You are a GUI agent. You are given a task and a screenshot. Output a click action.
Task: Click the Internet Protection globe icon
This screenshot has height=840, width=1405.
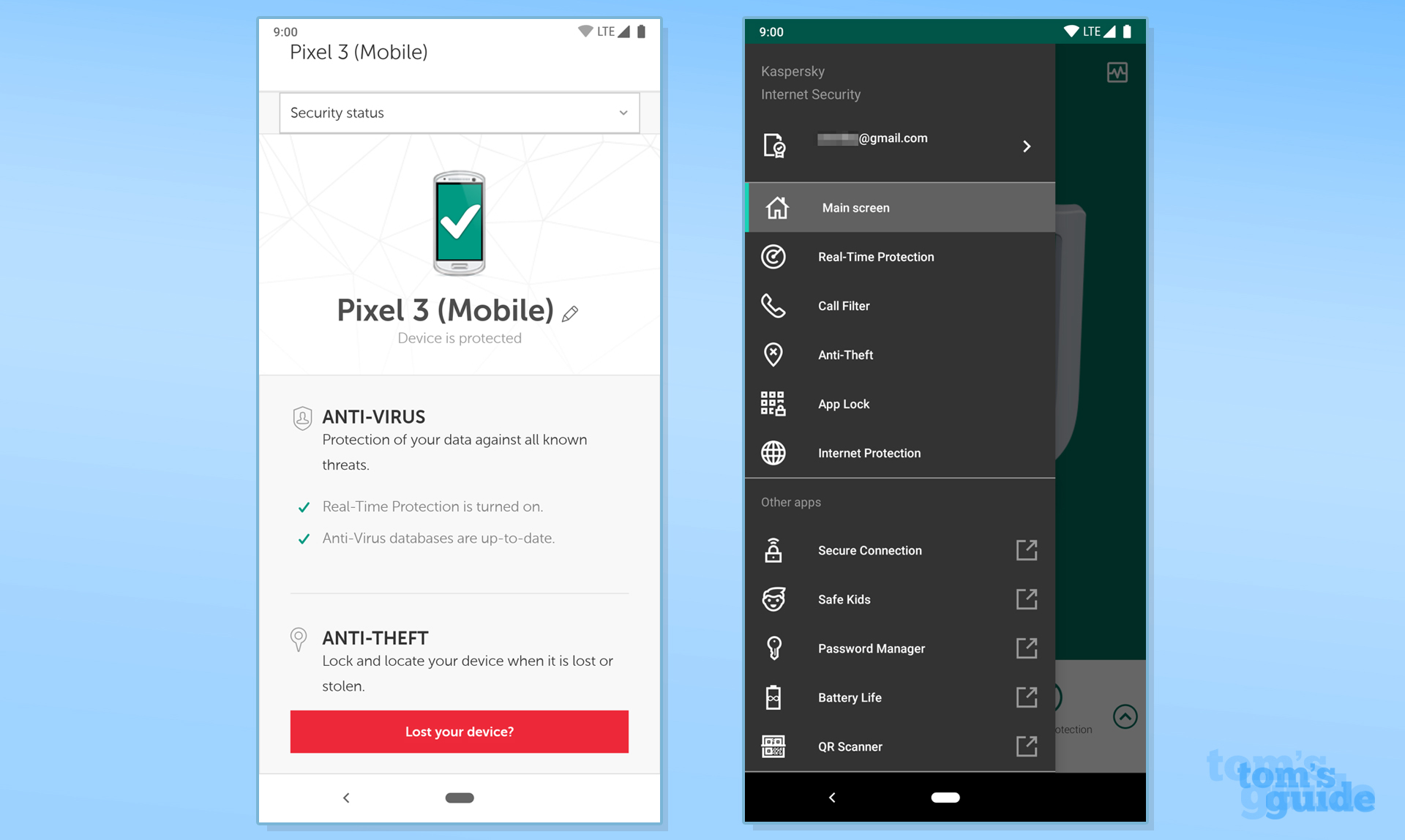click(x=776, y=453)
